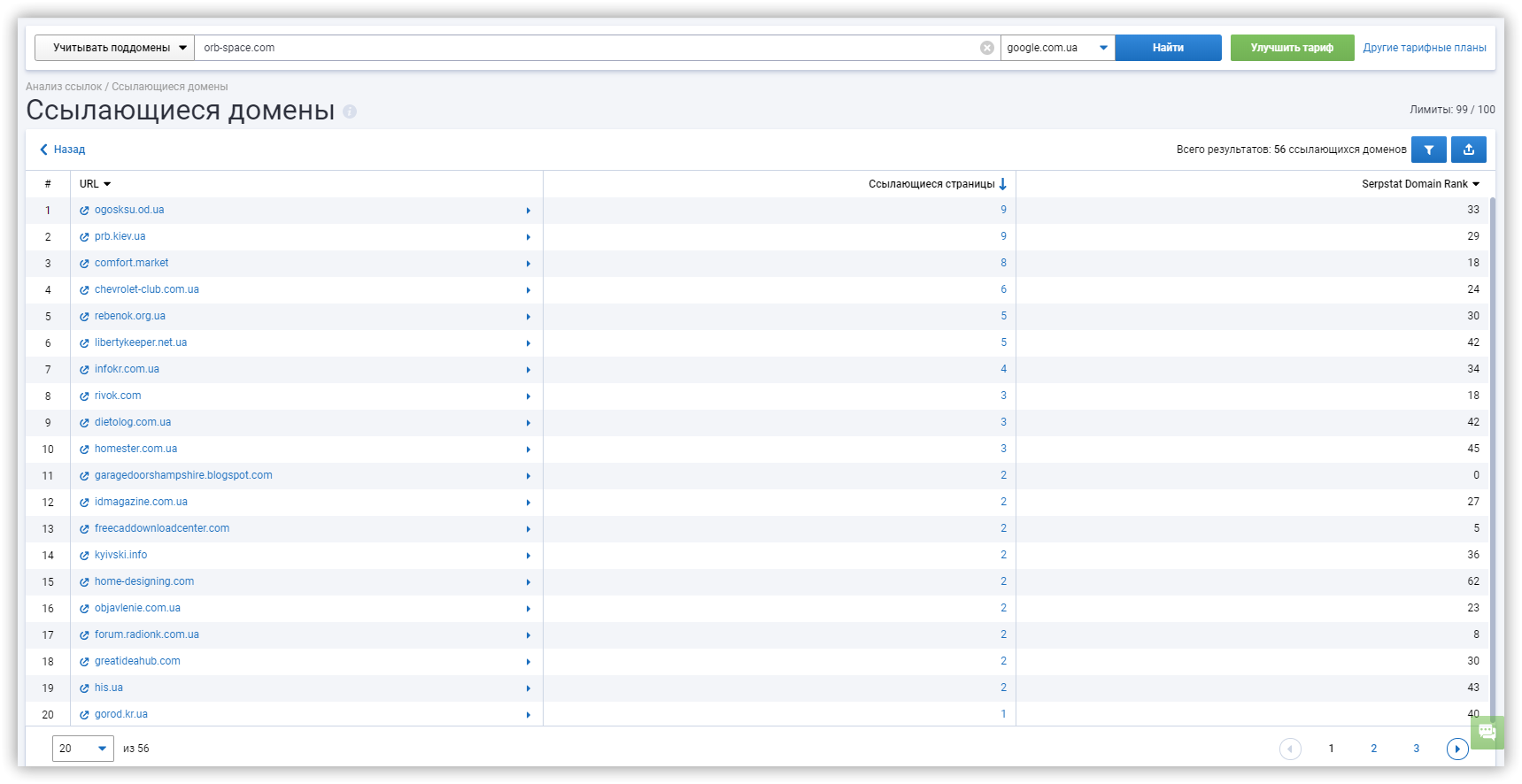
Task: Open the garagedoorshampshire.blogspot.com domain link
Action: (183, 475)
